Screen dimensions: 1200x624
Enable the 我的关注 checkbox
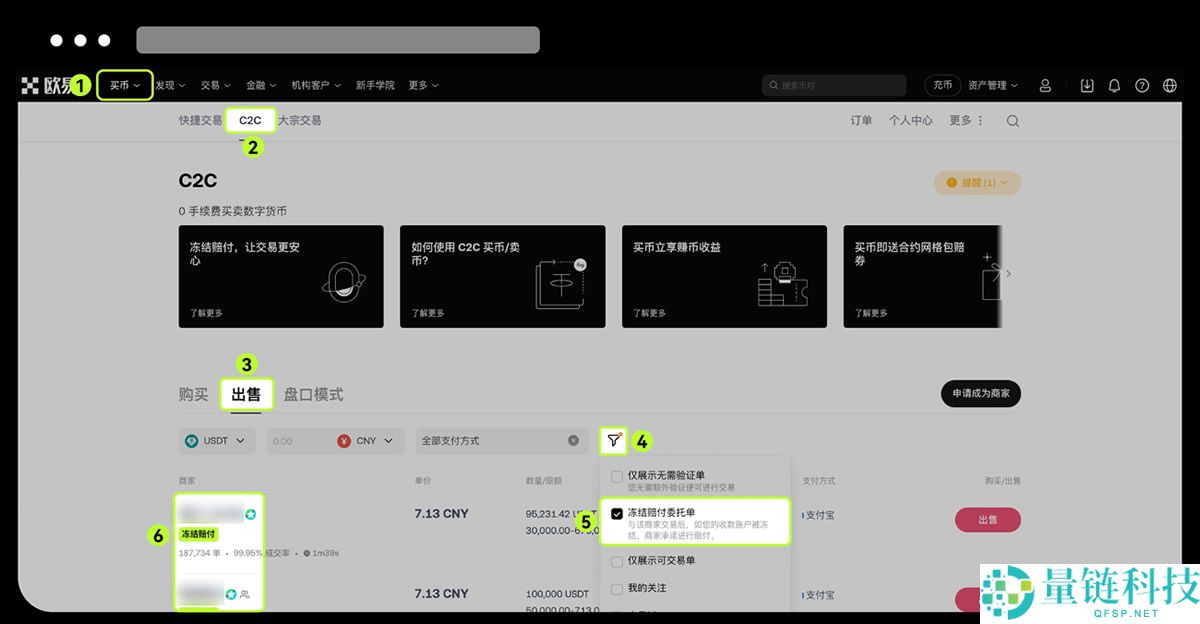coord(617,588)
